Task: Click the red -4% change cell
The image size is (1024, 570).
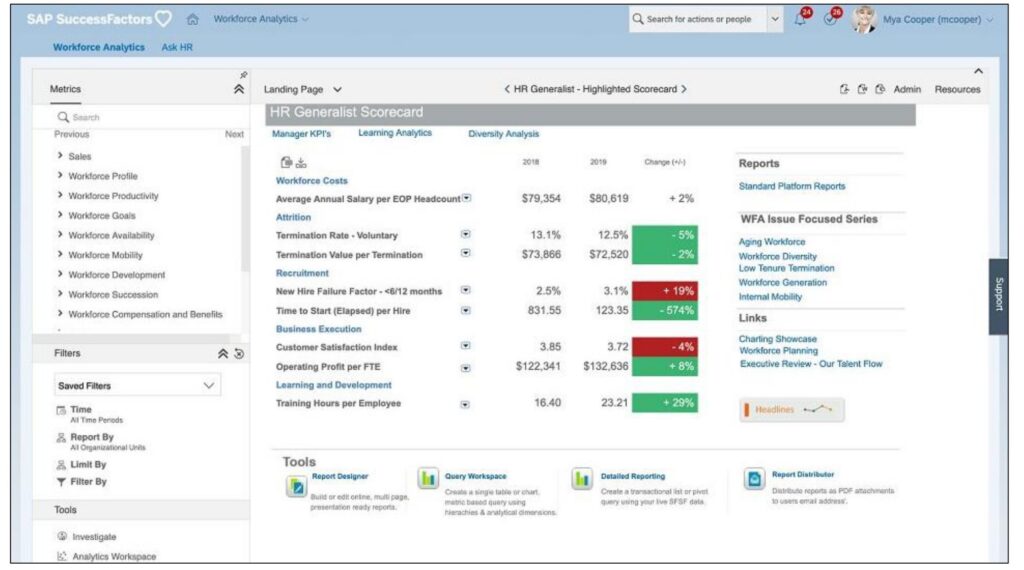Action: tap(665, 347)
